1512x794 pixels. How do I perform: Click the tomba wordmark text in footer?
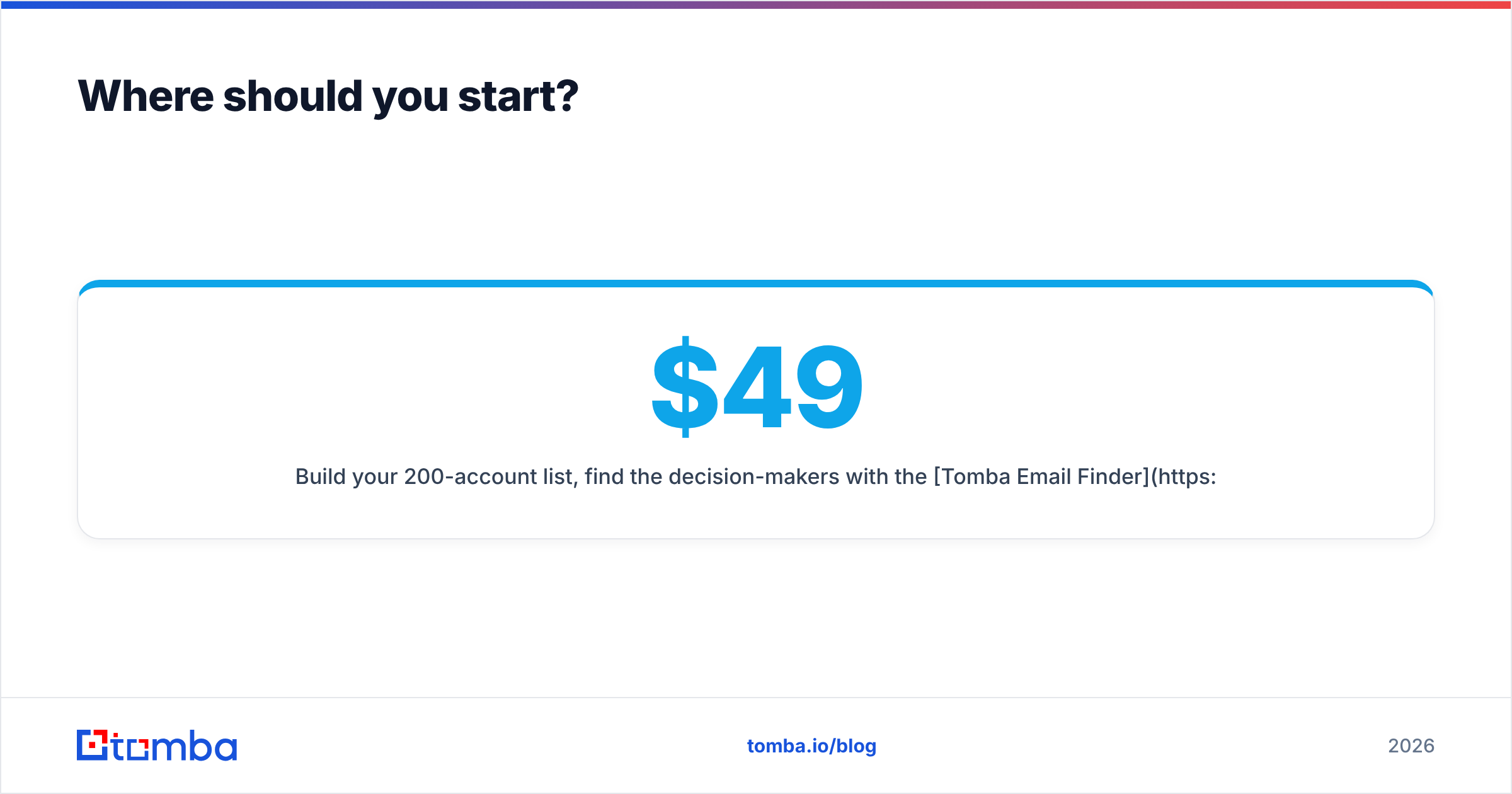coord(175,745)
